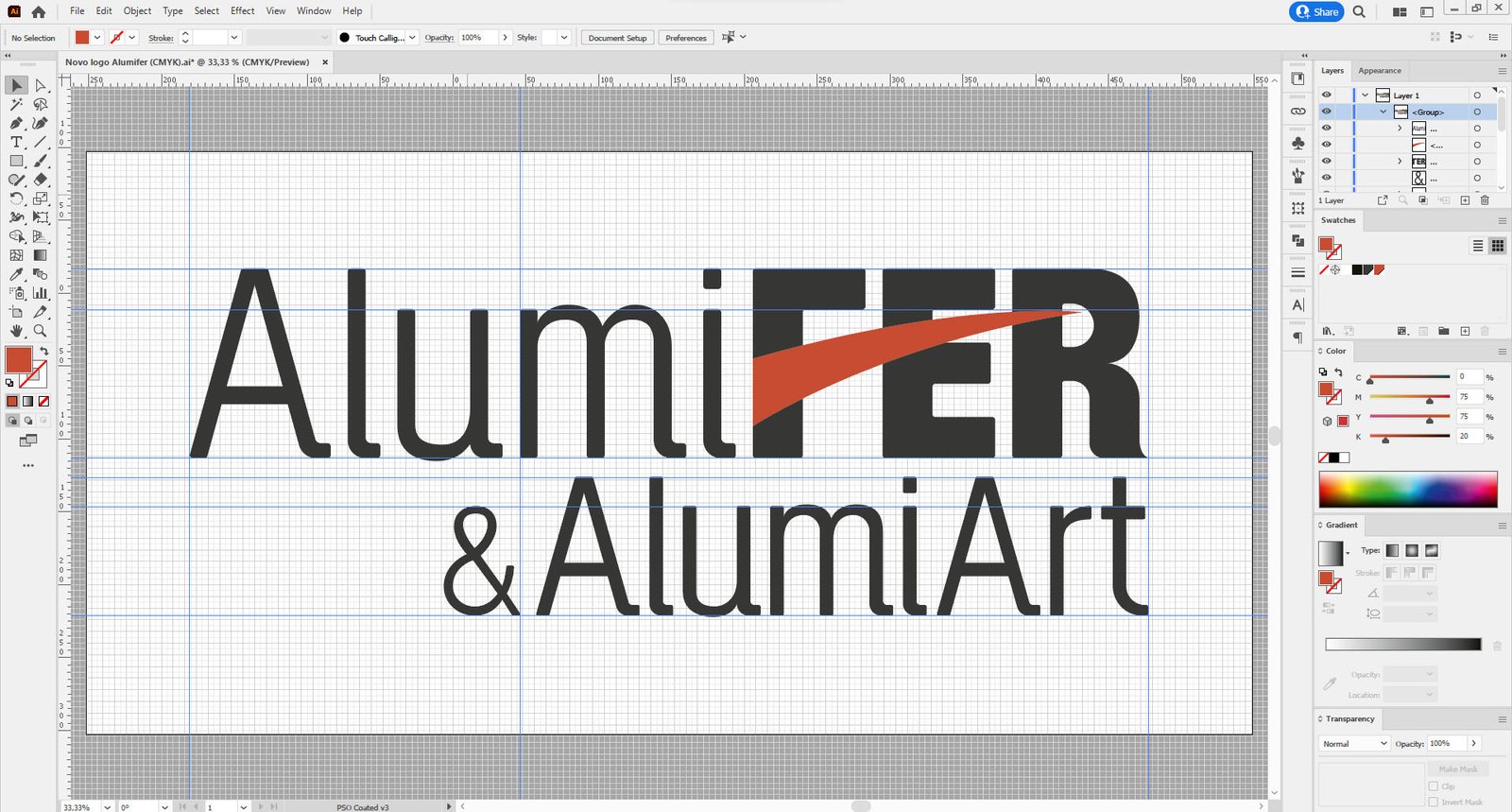Collapse Layer 1 in Layers panel
This screenshot has height=812, width=1512.
tap(1365, 95)
